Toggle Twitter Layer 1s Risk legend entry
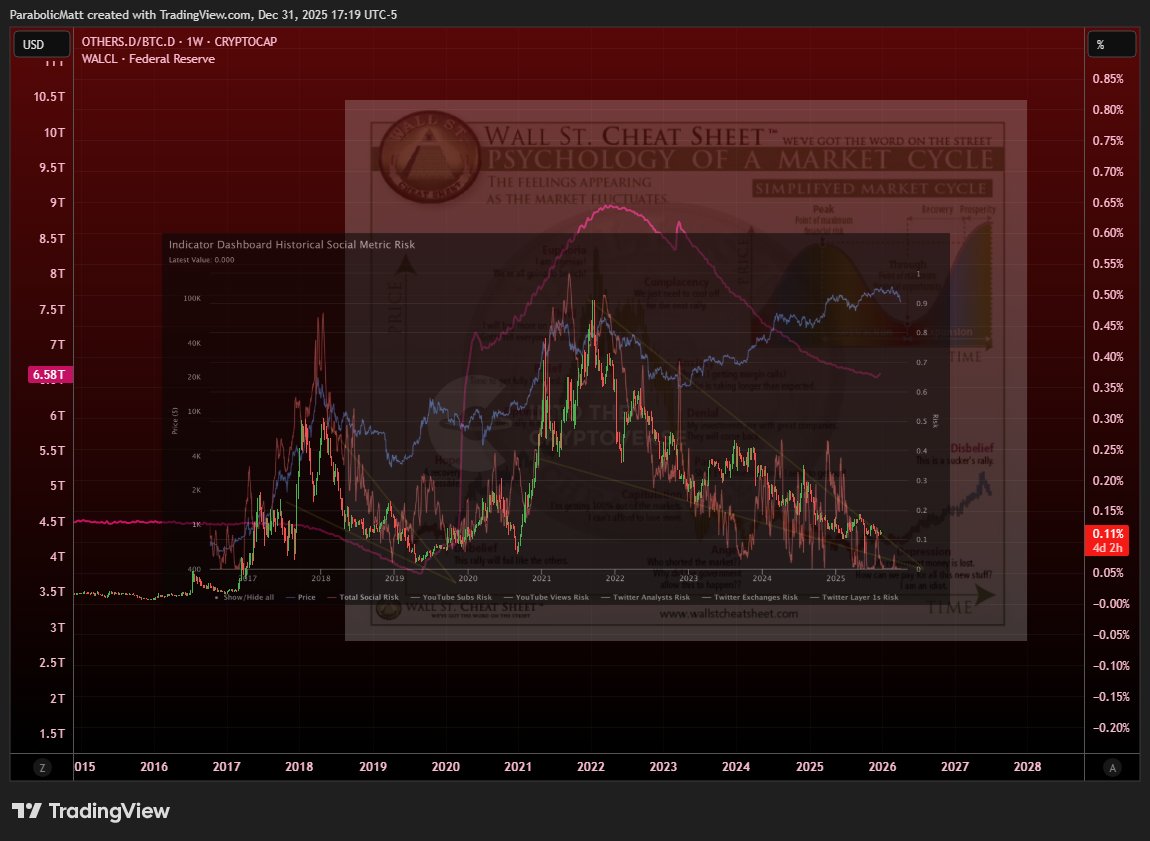This screenshot has height=841, width=1150. tap(854, 597)
